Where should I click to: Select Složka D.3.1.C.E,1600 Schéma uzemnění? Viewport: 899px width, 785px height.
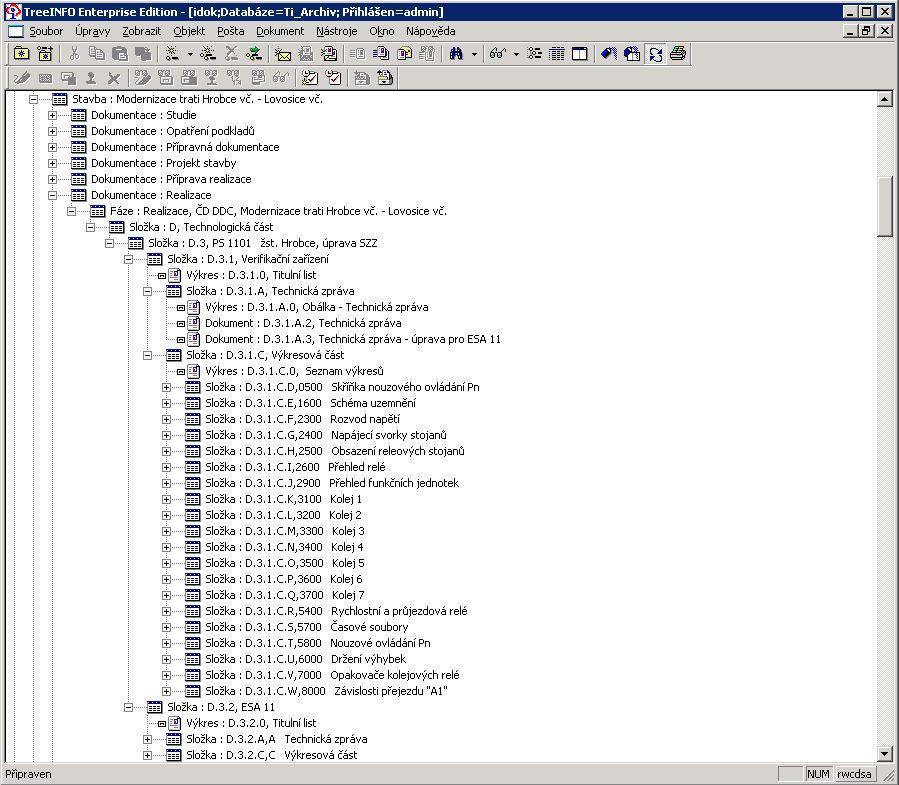click(311, 404)
